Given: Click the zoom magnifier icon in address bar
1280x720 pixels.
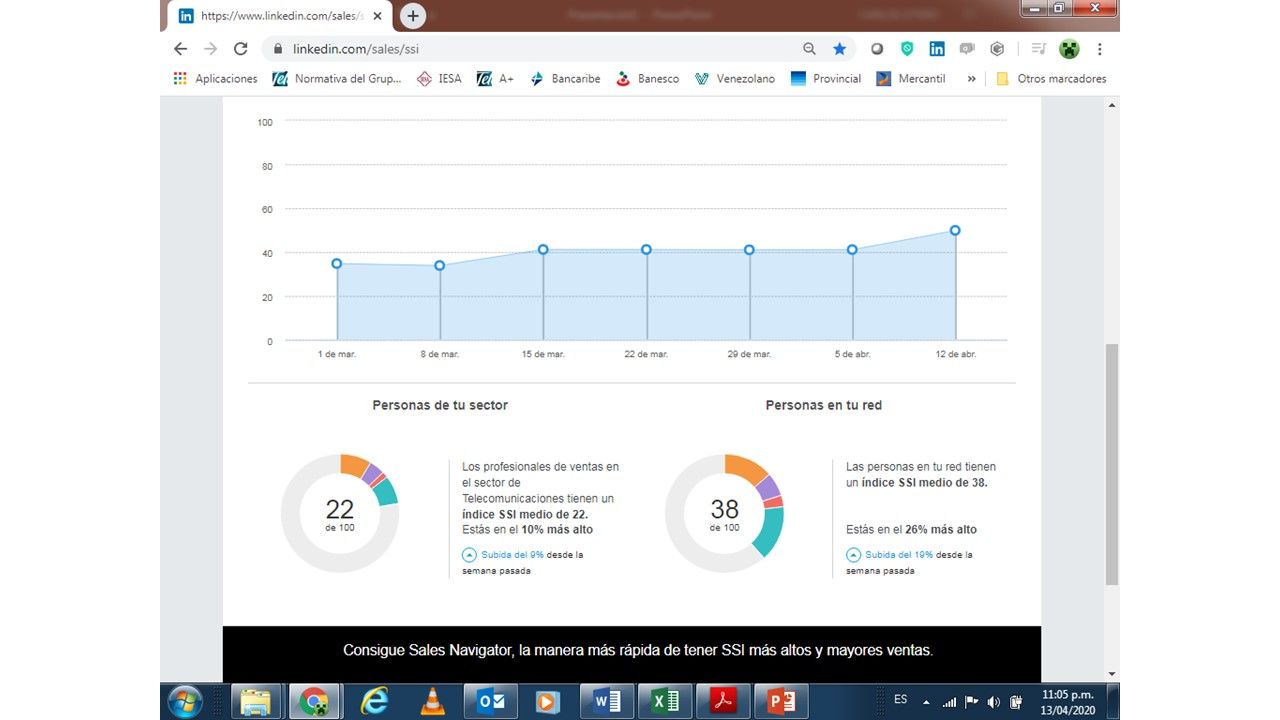Looking at the screenshot, I should coord(810,49).
